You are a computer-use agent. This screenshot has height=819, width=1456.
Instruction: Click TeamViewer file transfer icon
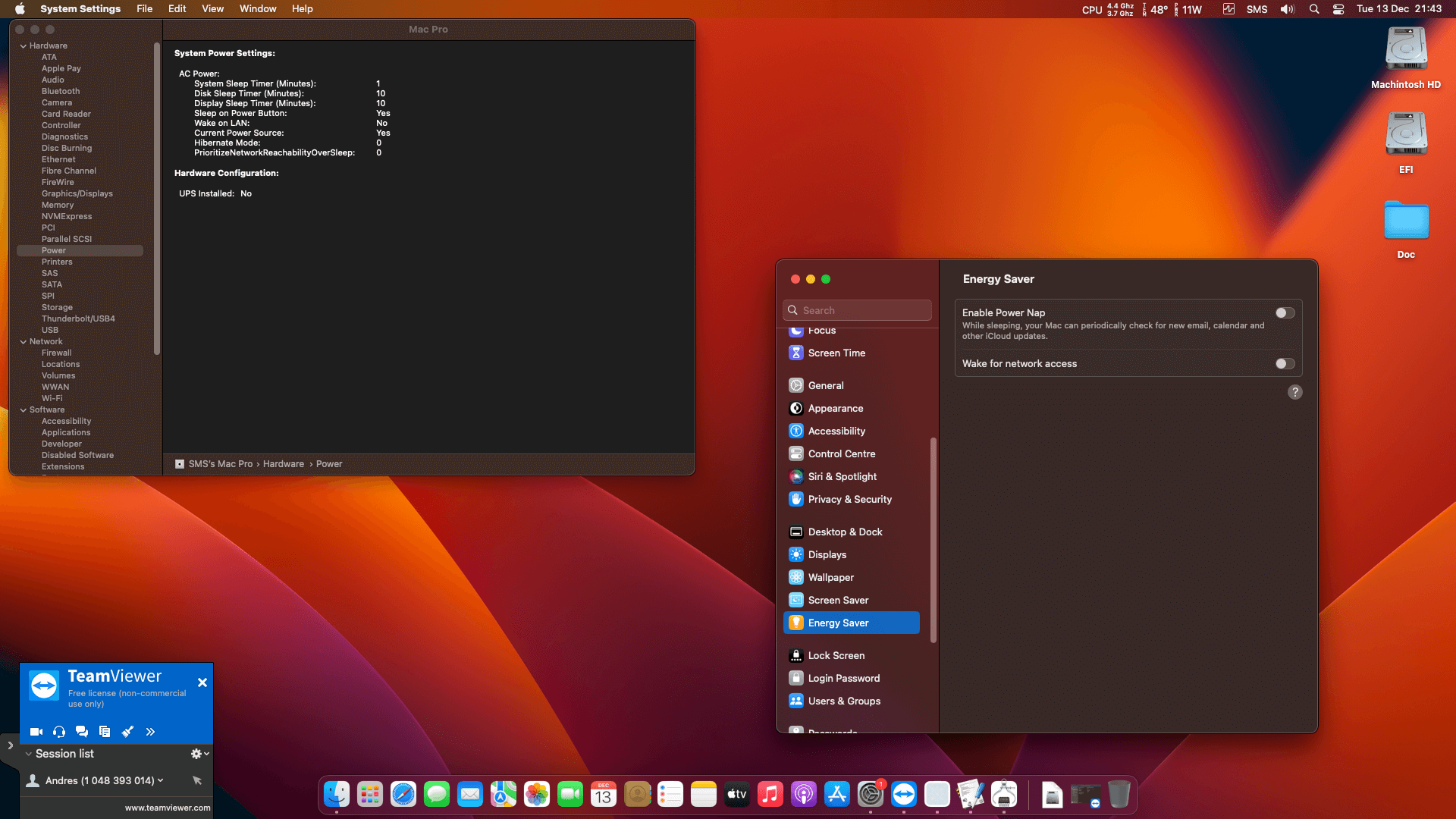pyautogui.click(x=105, y=732)
